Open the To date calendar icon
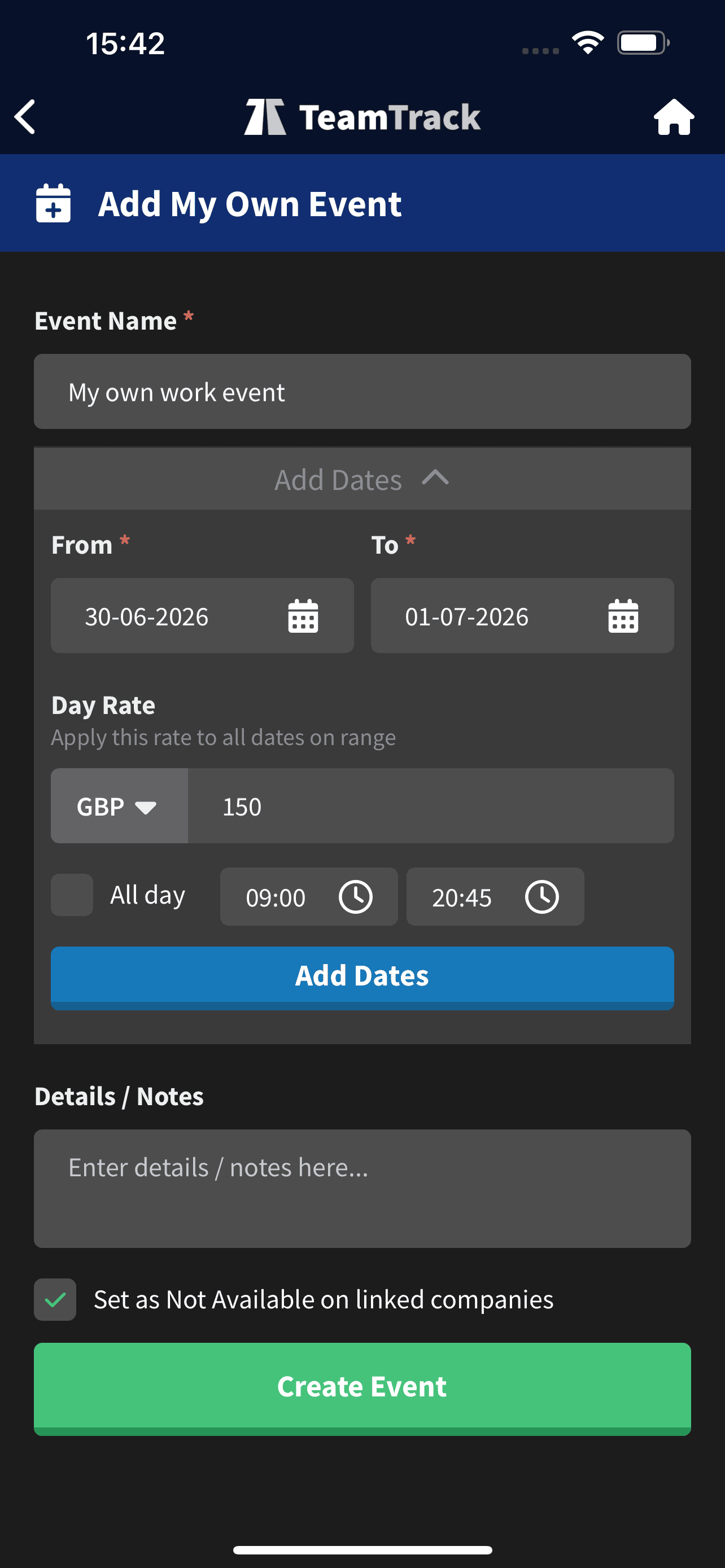This screenshot has width=725, height=1568. coord(623,616)
